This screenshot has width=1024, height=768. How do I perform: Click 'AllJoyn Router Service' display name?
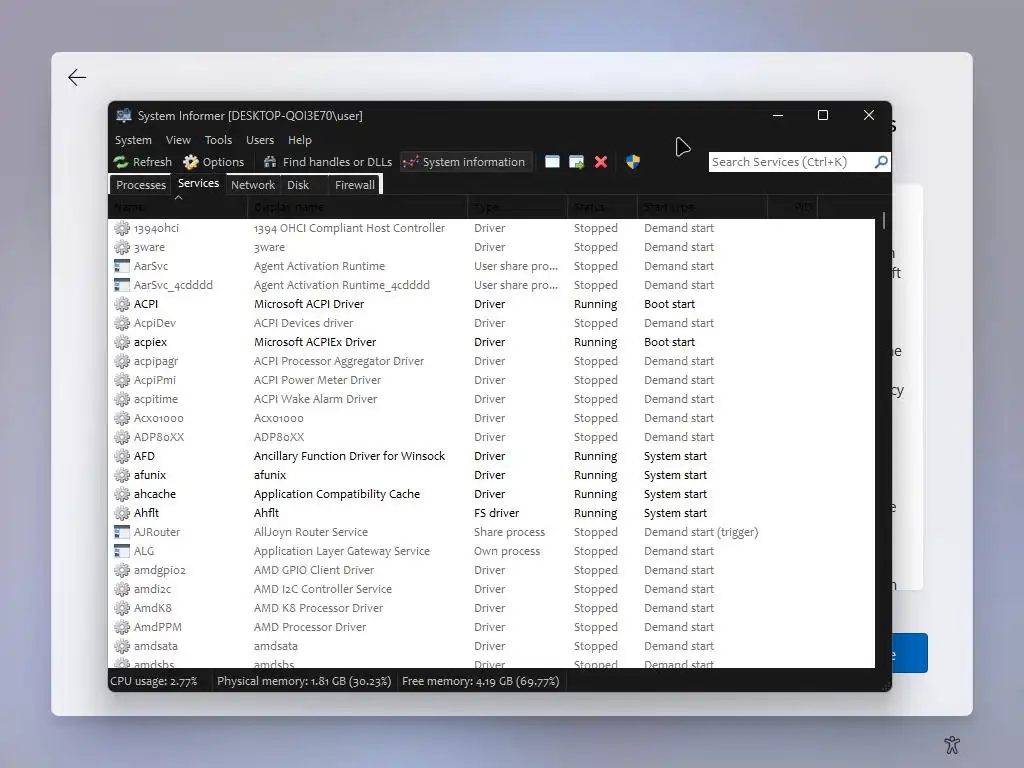[x=311, y=532]
